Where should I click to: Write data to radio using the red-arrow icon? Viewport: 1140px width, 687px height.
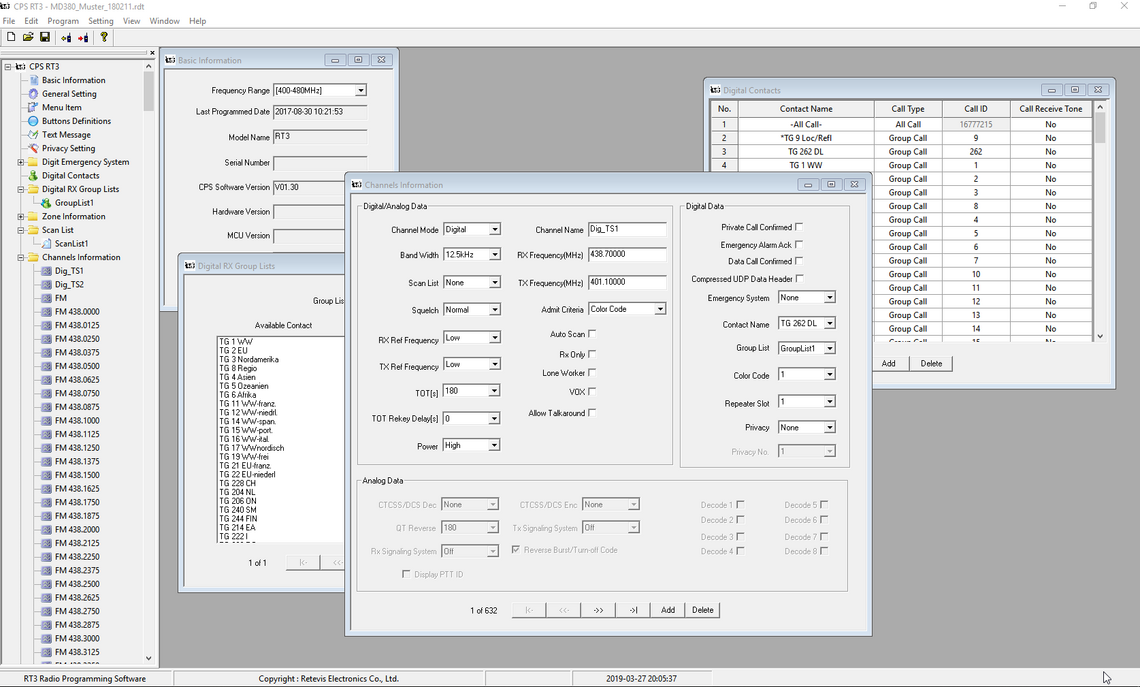tap(83, 37)
